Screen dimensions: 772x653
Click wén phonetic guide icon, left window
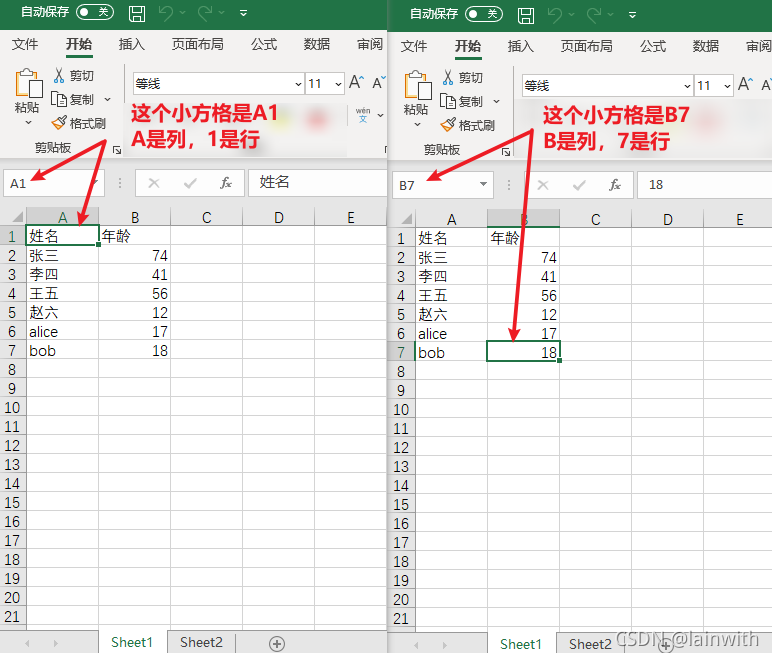[363, 115]
